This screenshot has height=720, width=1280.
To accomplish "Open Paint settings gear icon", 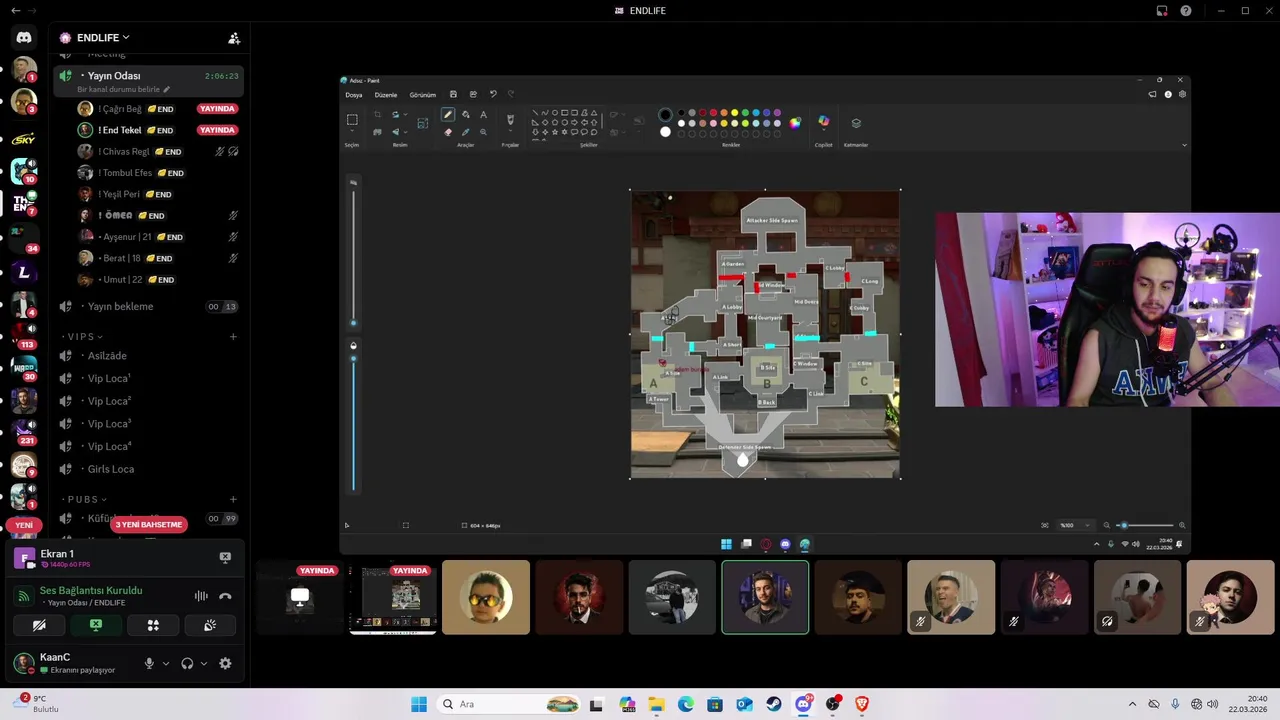I will click(x=1183, y=94).
